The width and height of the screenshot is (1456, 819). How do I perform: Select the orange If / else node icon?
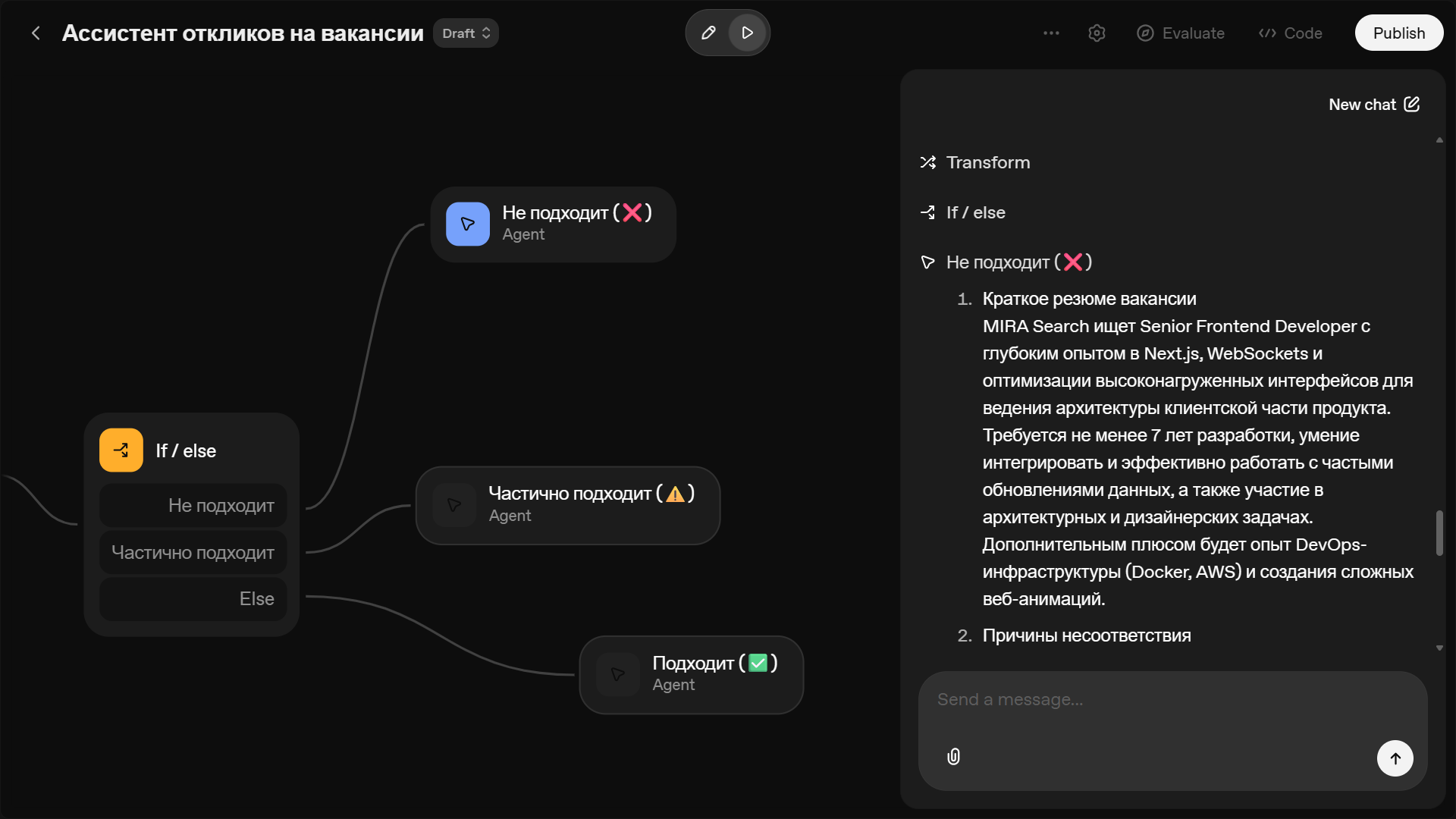[x=121, y=450]
